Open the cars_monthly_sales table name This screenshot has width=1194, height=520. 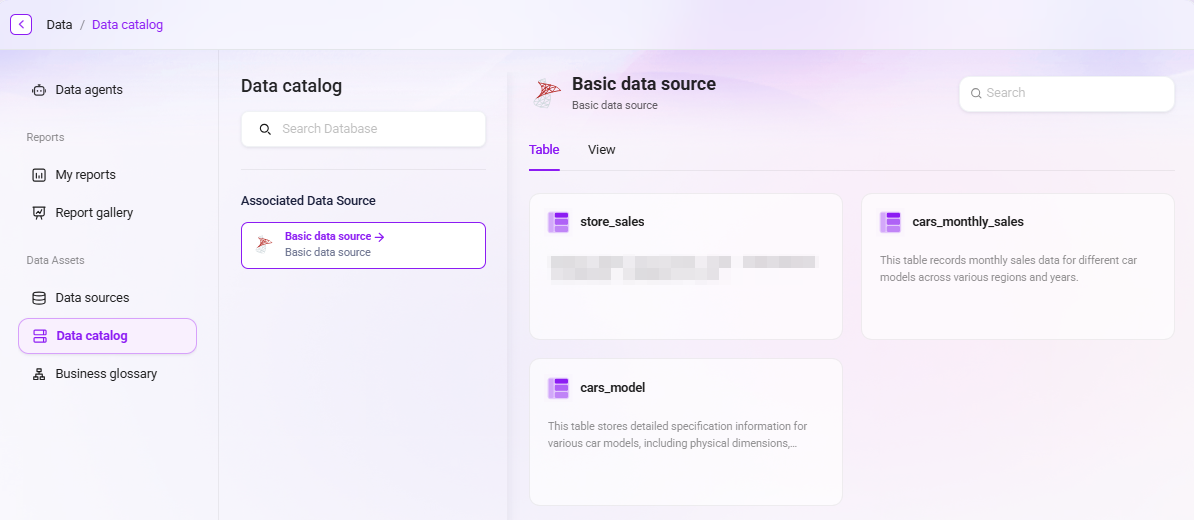click(968, 222)
